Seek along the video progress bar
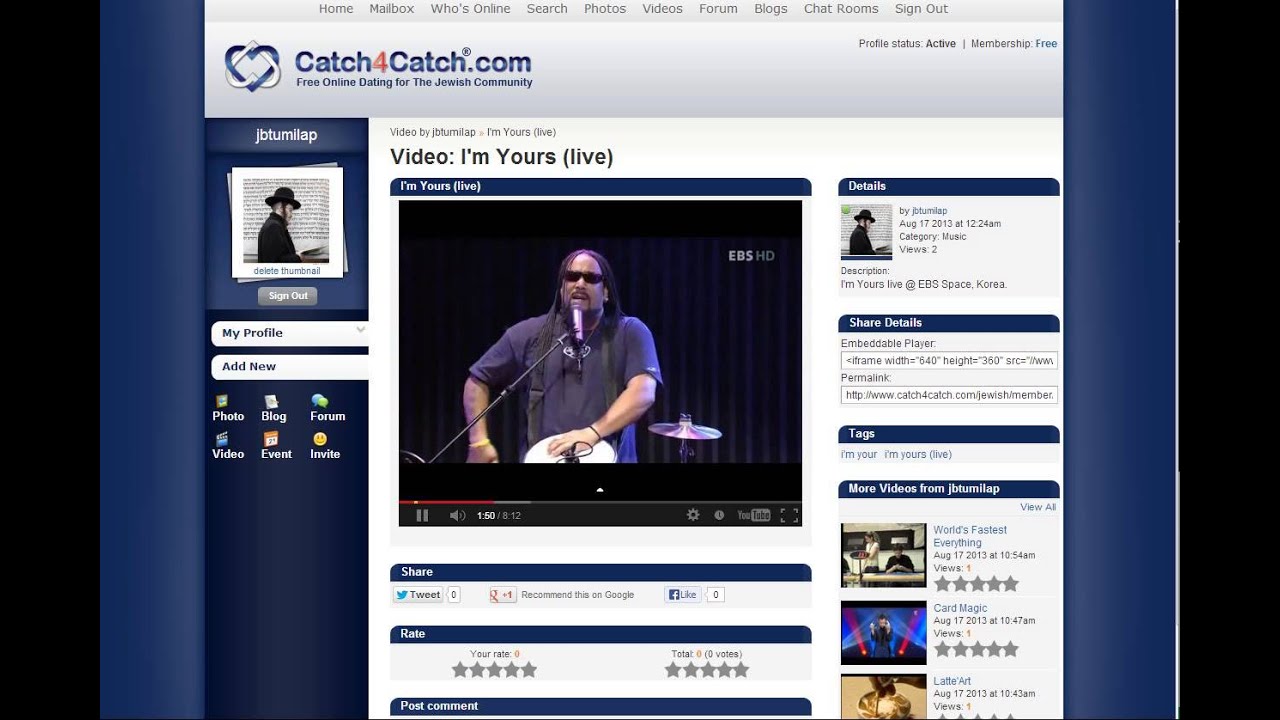 600,502
